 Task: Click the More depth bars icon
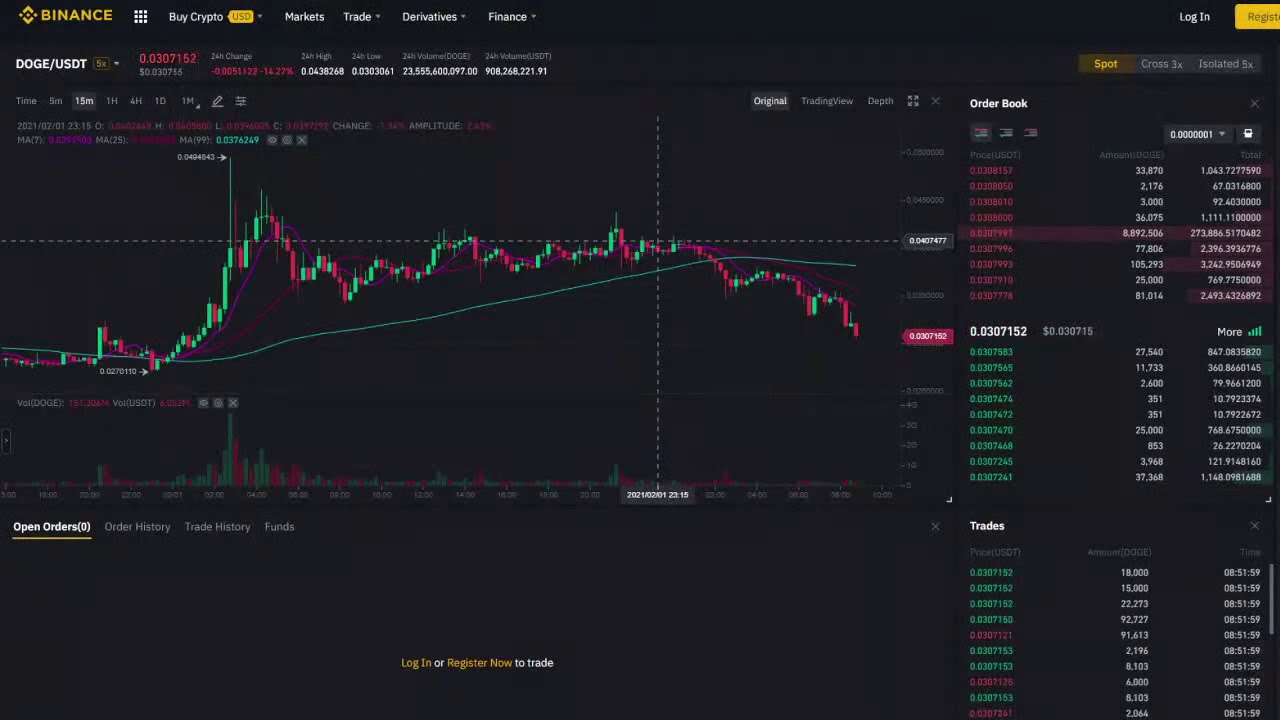[x=1255, y=331]
